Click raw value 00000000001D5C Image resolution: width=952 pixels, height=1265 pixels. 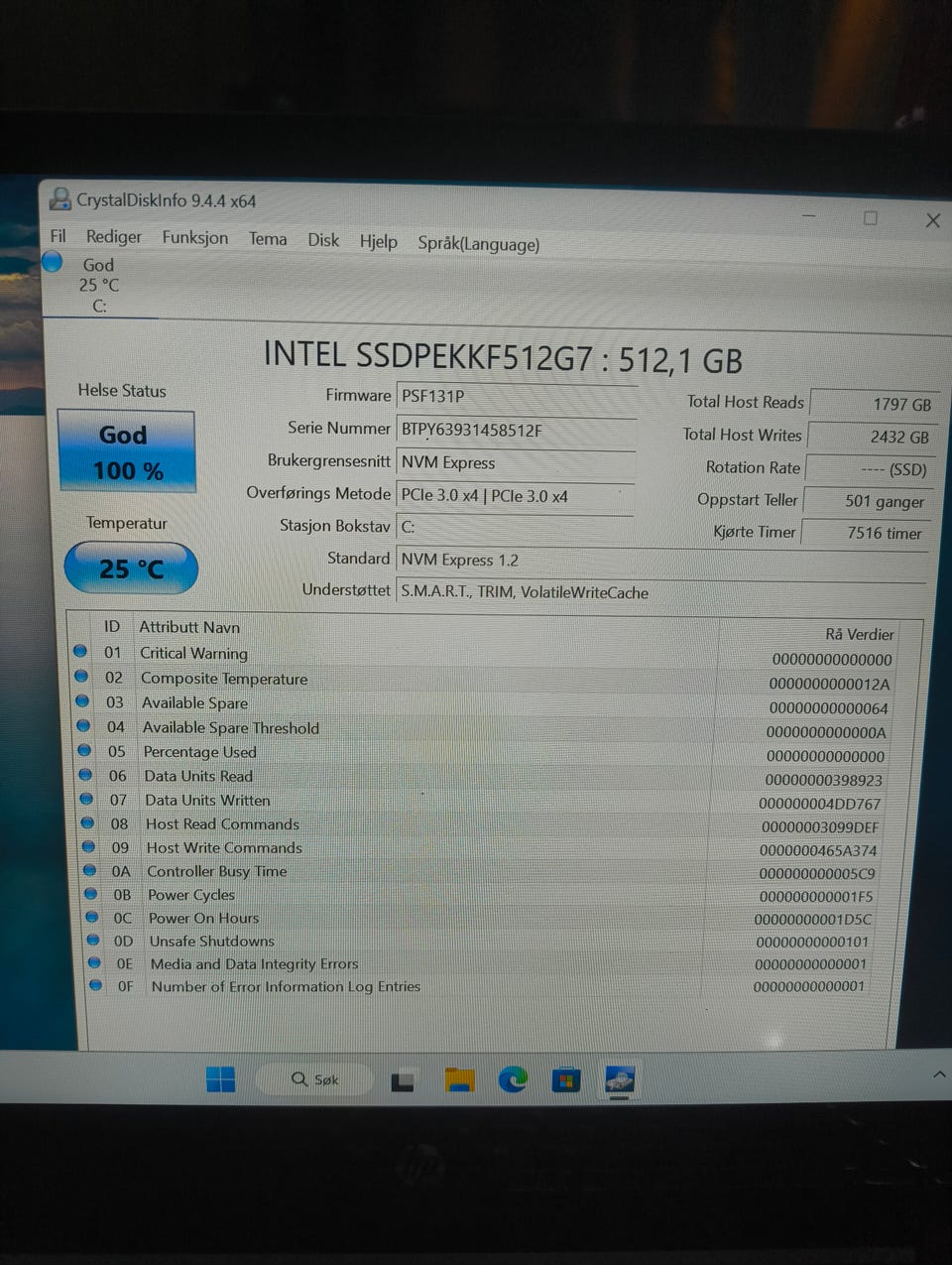(812, 920)
